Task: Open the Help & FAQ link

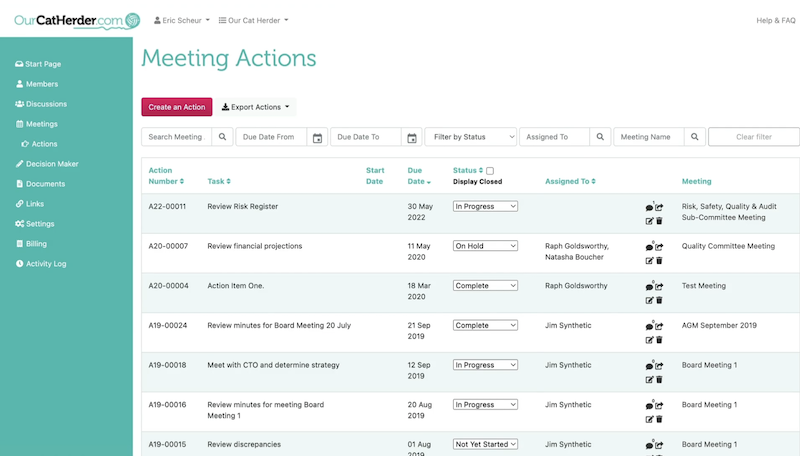Action: [776, 20]
